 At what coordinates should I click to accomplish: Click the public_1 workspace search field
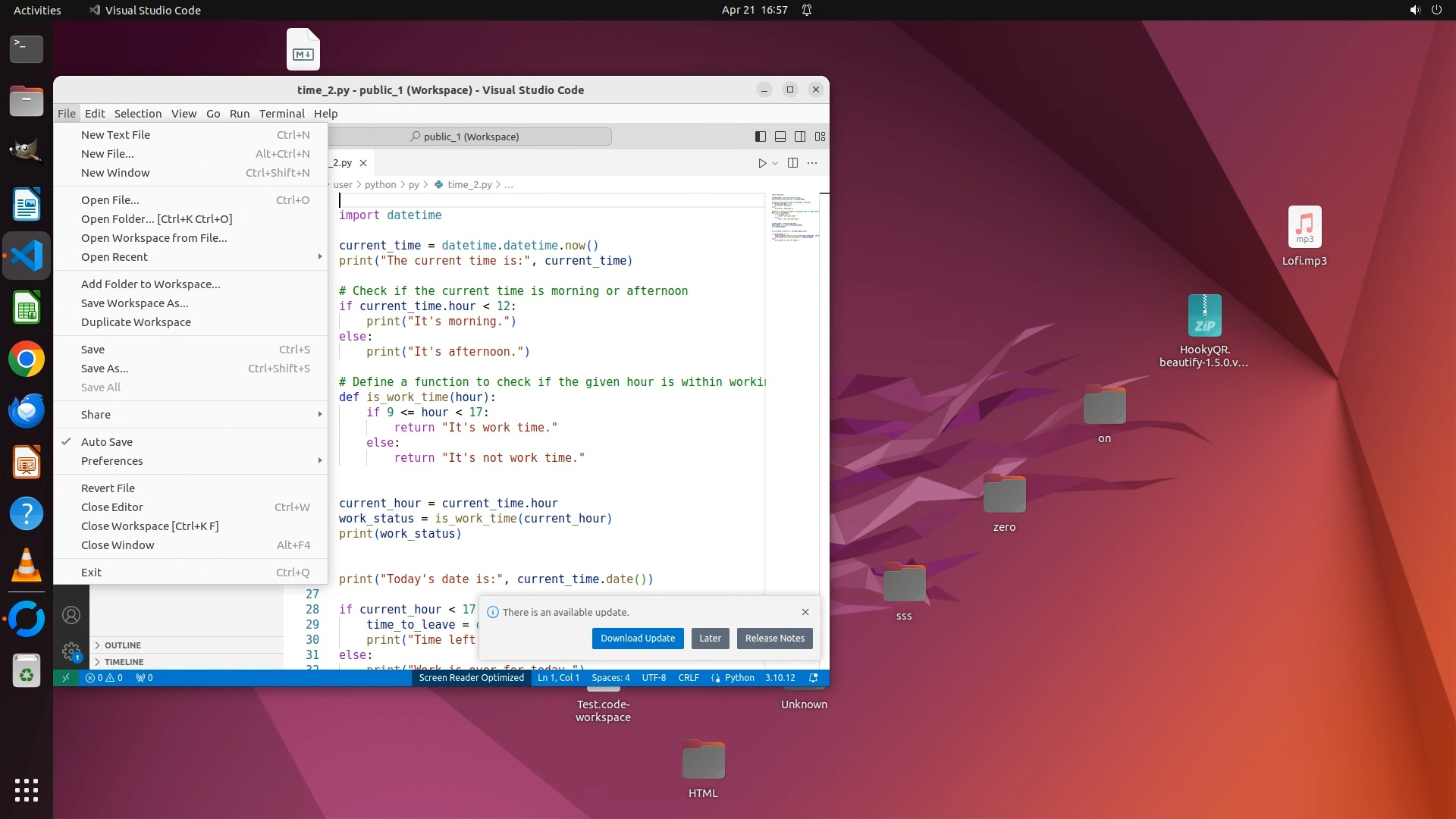[470, 136]
